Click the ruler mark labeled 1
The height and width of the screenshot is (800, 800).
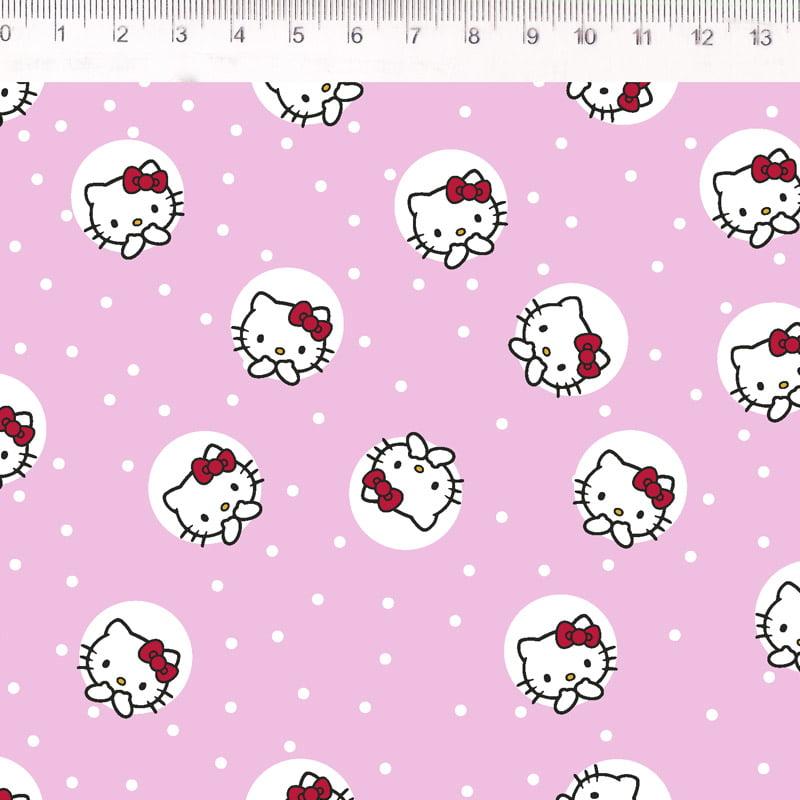pyautogui.click(x=61, y=34)
